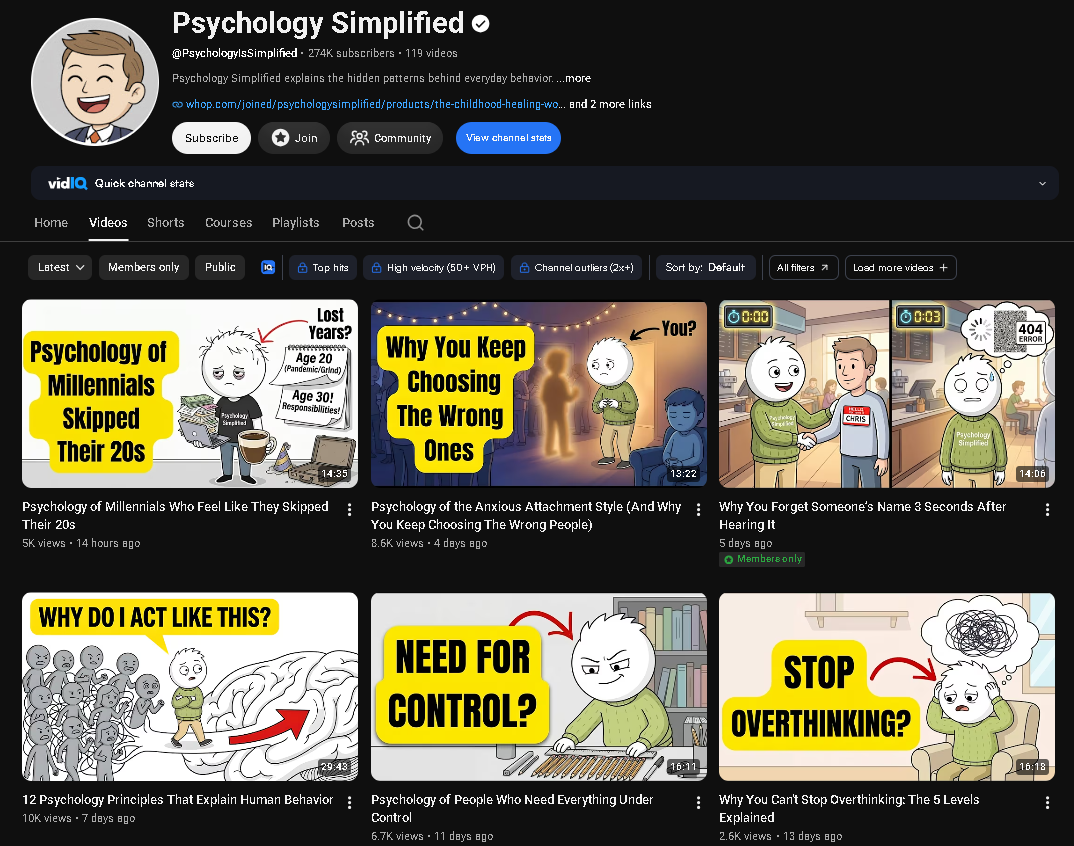Open All filters panel

[x=803, y=268]
